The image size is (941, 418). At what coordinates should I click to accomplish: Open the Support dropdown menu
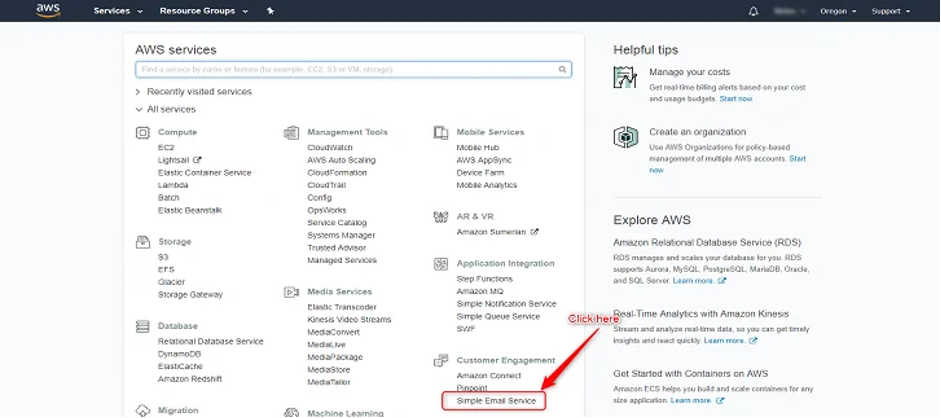(x=891, y=11)
